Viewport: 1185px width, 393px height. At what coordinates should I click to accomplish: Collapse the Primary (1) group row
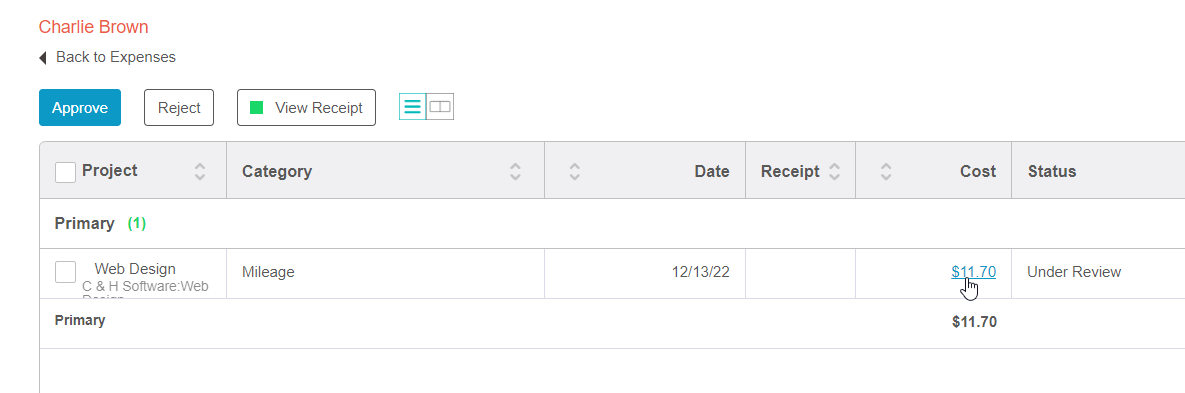[101, 224]
